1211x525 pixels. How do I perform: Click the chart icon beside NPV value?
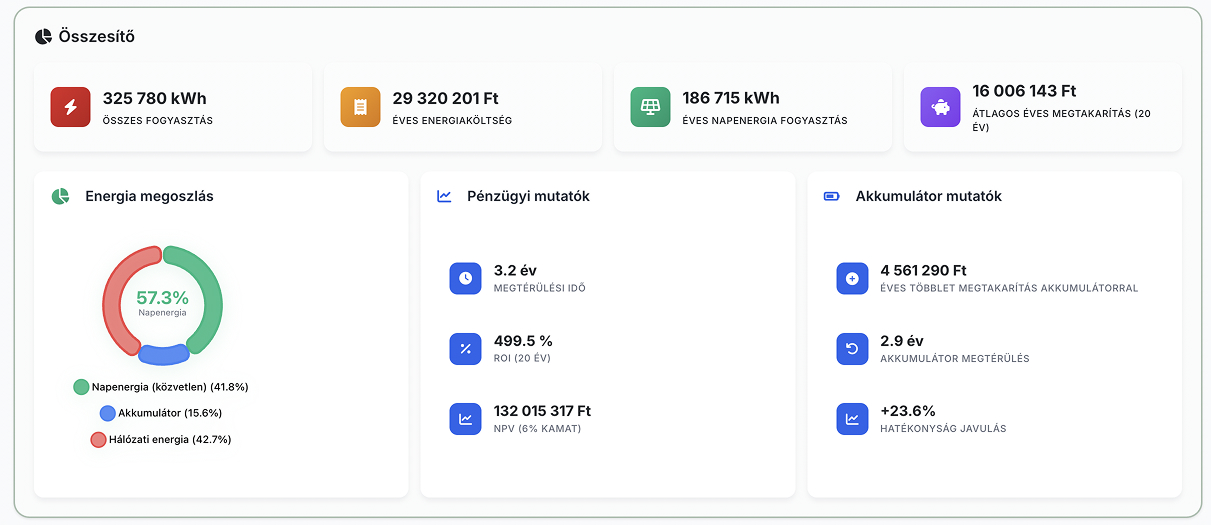tap(465, 419)
